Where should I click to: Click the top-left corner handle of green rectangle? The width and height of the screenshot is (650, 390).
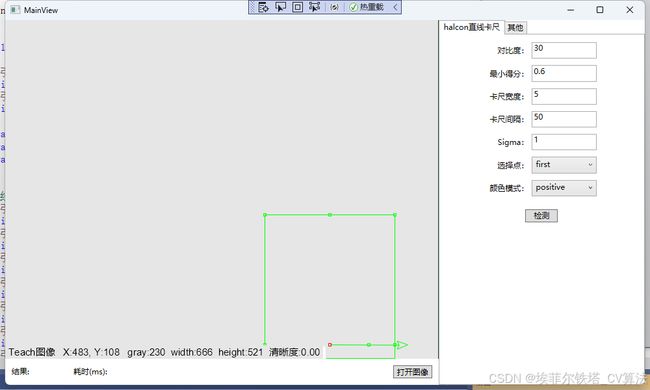(265, 215)
